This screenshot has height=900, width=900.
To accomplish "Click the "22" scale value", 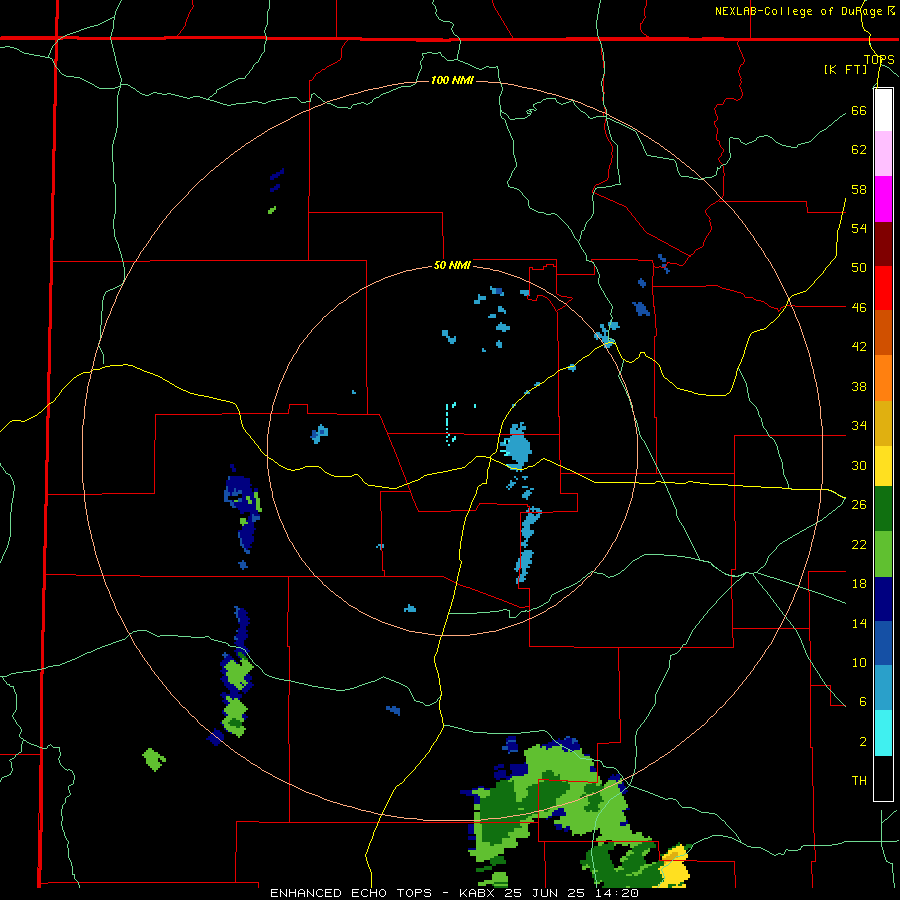I will click(859, 544).
